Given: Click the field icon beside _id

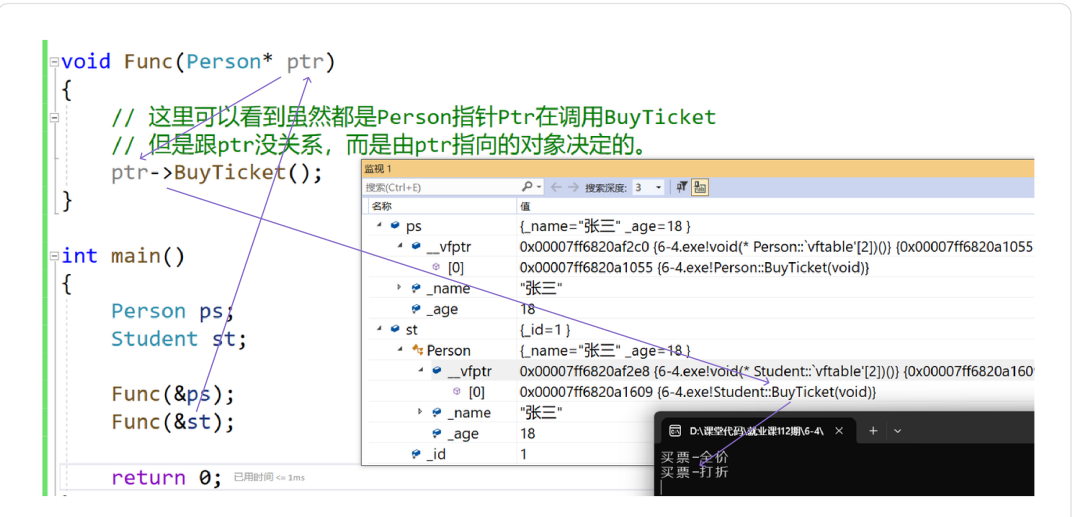Looking at the screenshot, I should coord(416,453).
